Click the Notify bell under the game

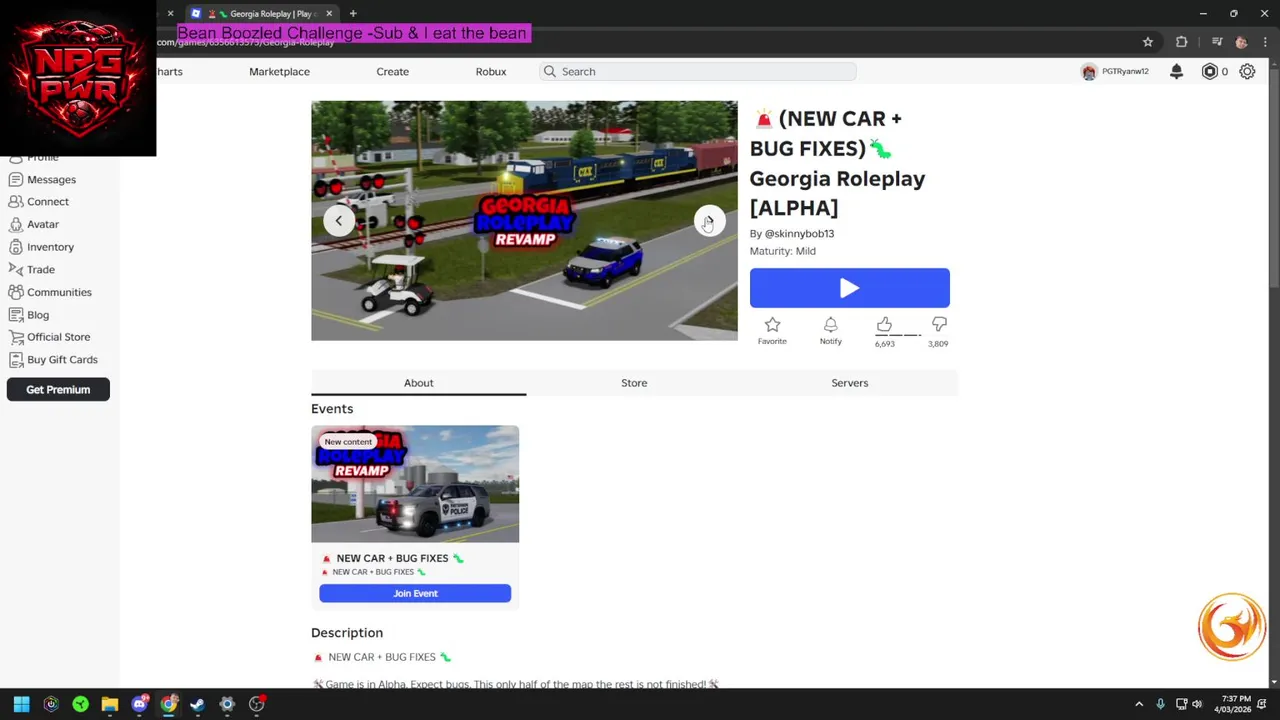pos(830,324)
